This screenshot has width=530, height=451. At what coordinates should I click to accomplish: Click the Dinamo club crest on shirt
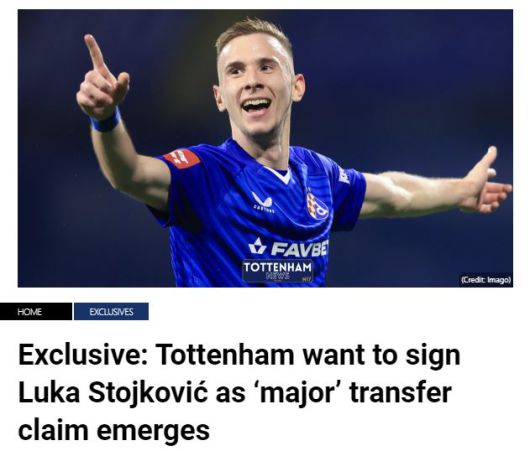click(x=317, y=206)
